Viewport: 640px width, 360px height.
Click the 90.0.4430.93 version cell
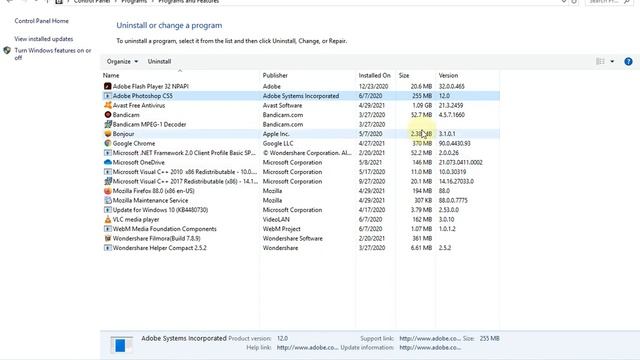[x=454, y=143]
